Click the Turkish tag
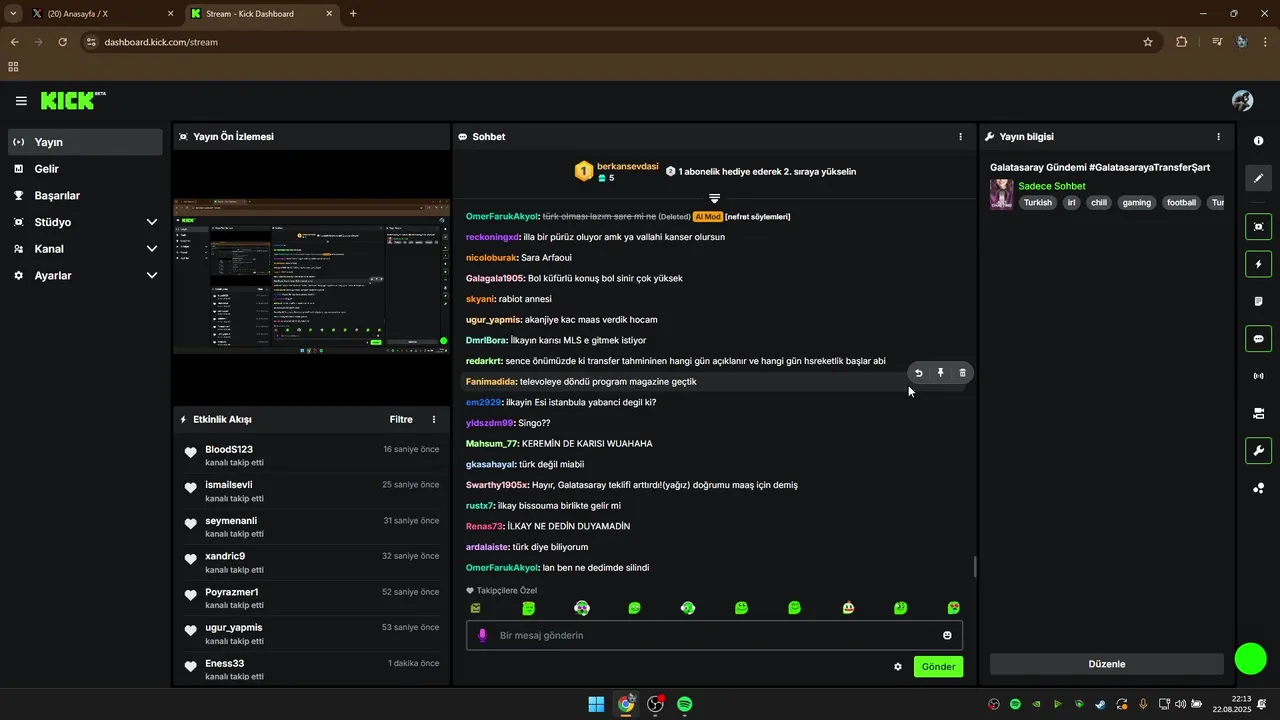Viewport: 1280px width, 720px height. (1038, 202)
